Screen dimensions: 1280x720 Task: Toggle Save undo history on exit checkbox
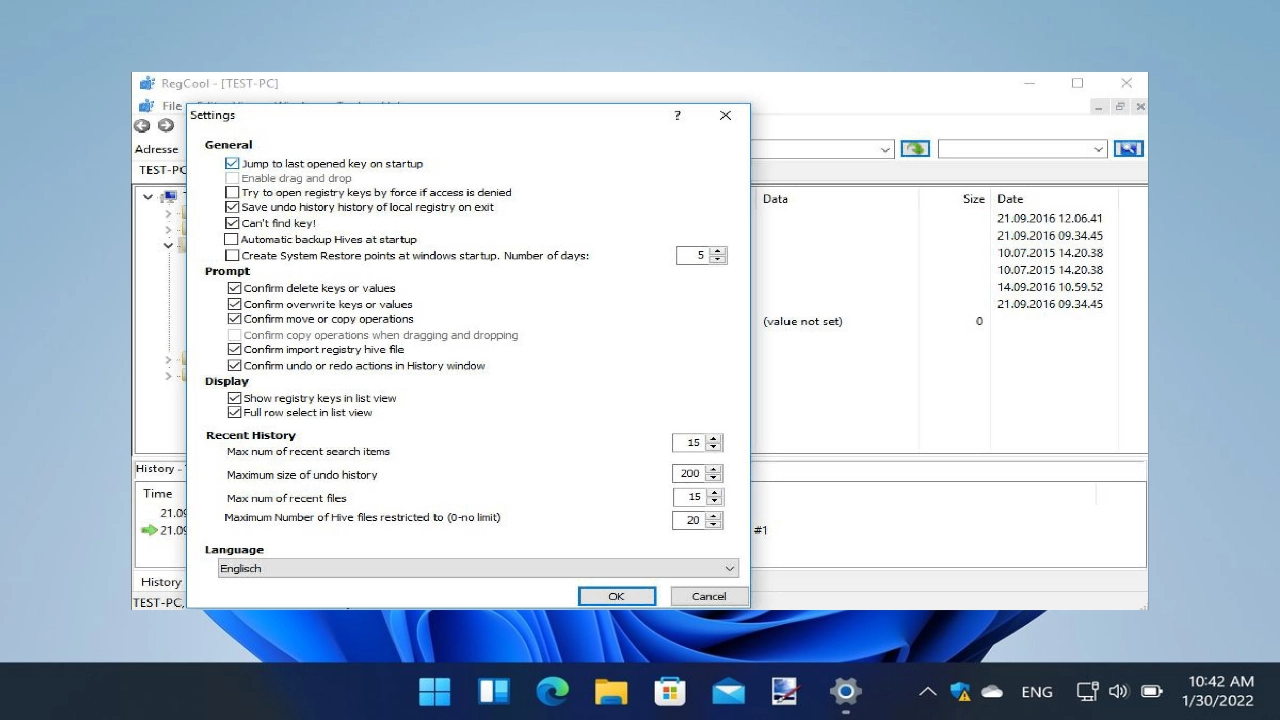(232, 207)
